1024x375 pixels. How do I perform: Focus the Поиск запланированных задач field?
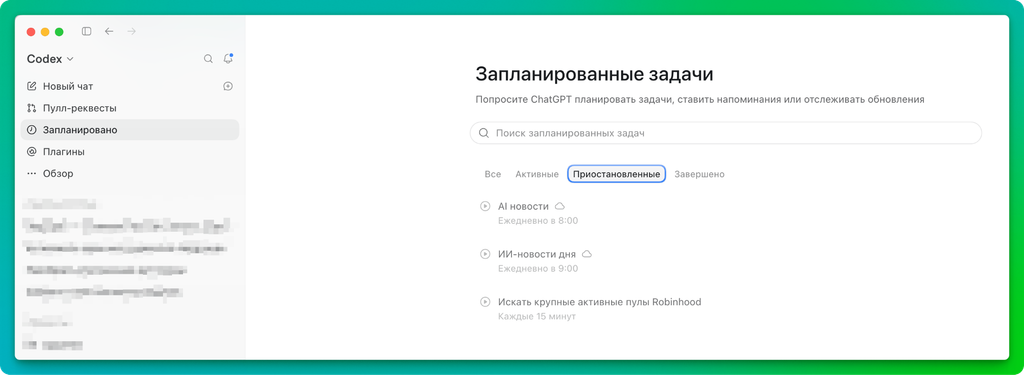tap(726, 133)
